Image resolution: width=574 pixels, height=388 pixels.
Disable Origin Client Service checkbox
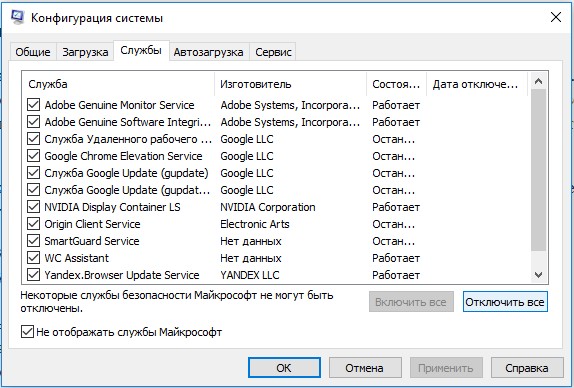33,224
